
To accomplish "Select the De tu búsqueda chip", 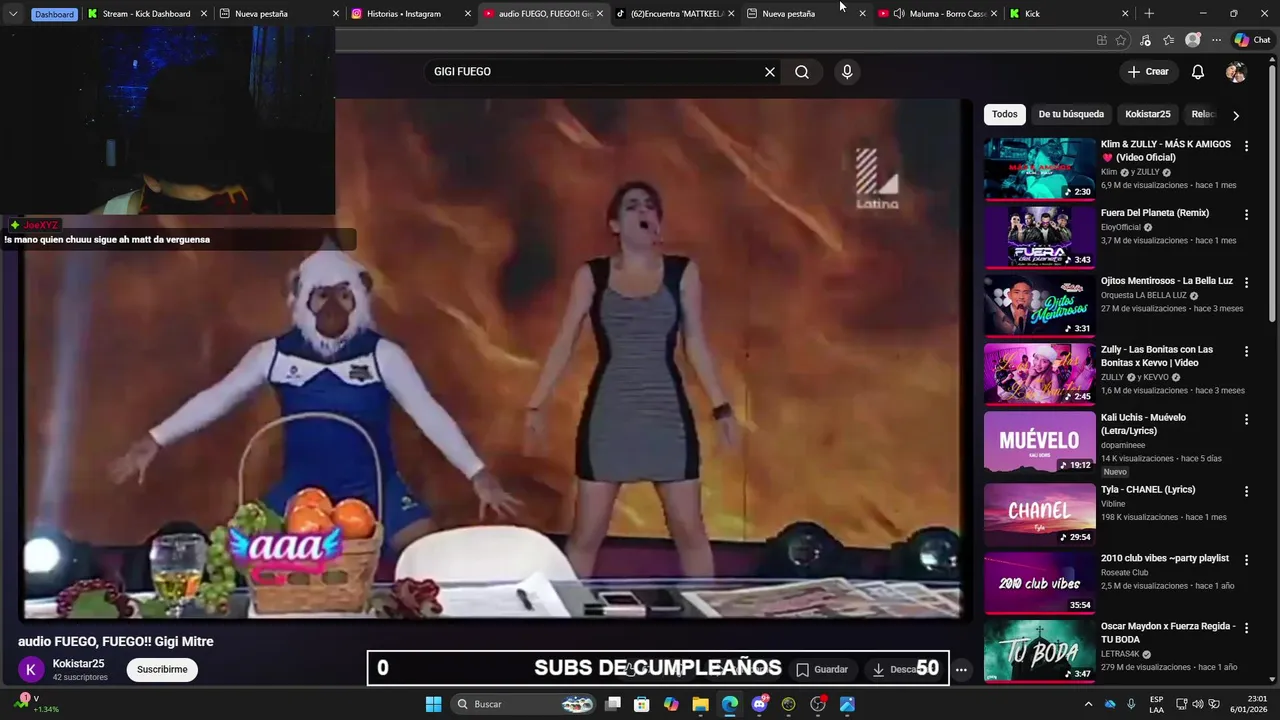I will [1071, 114].
